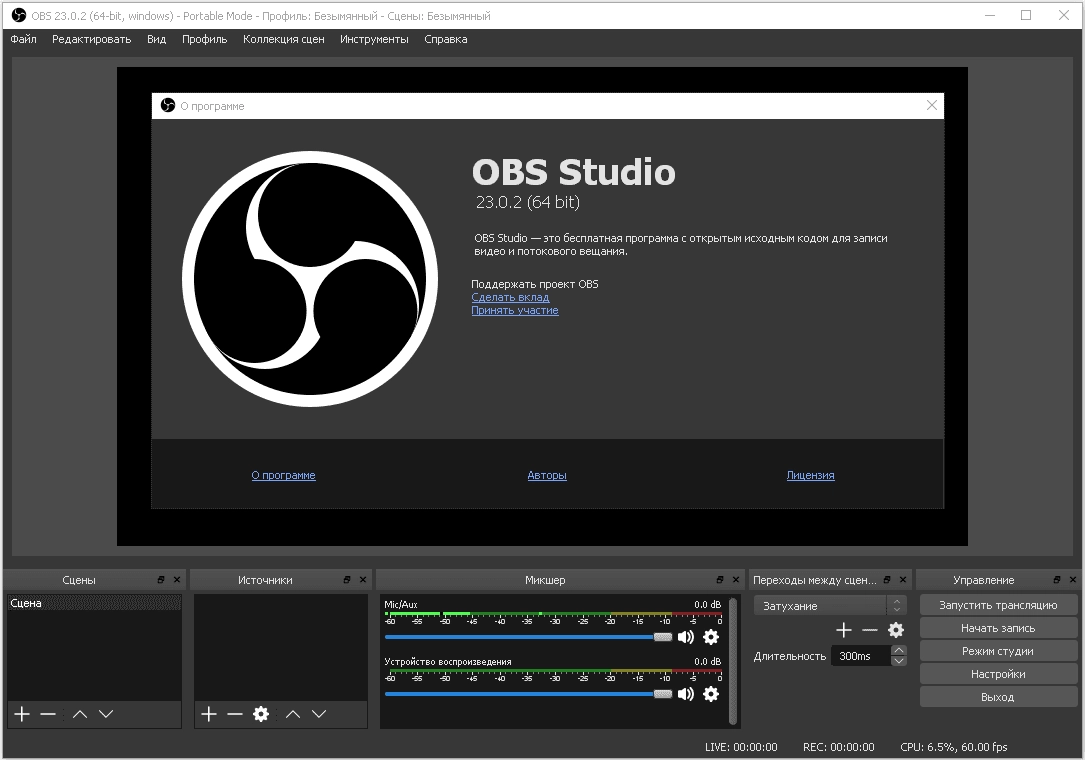Add a new scene with plus icon
The width and height of the screenshot is (1085, 760).
click(22, 714)
